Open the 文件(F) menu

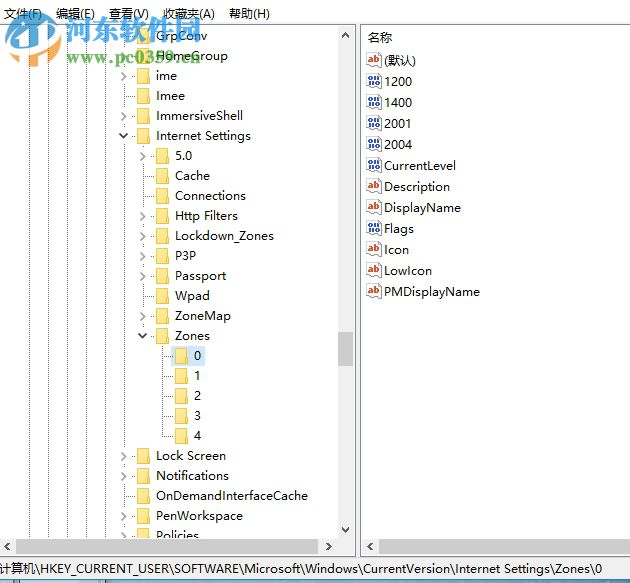[x=23, y=14]
